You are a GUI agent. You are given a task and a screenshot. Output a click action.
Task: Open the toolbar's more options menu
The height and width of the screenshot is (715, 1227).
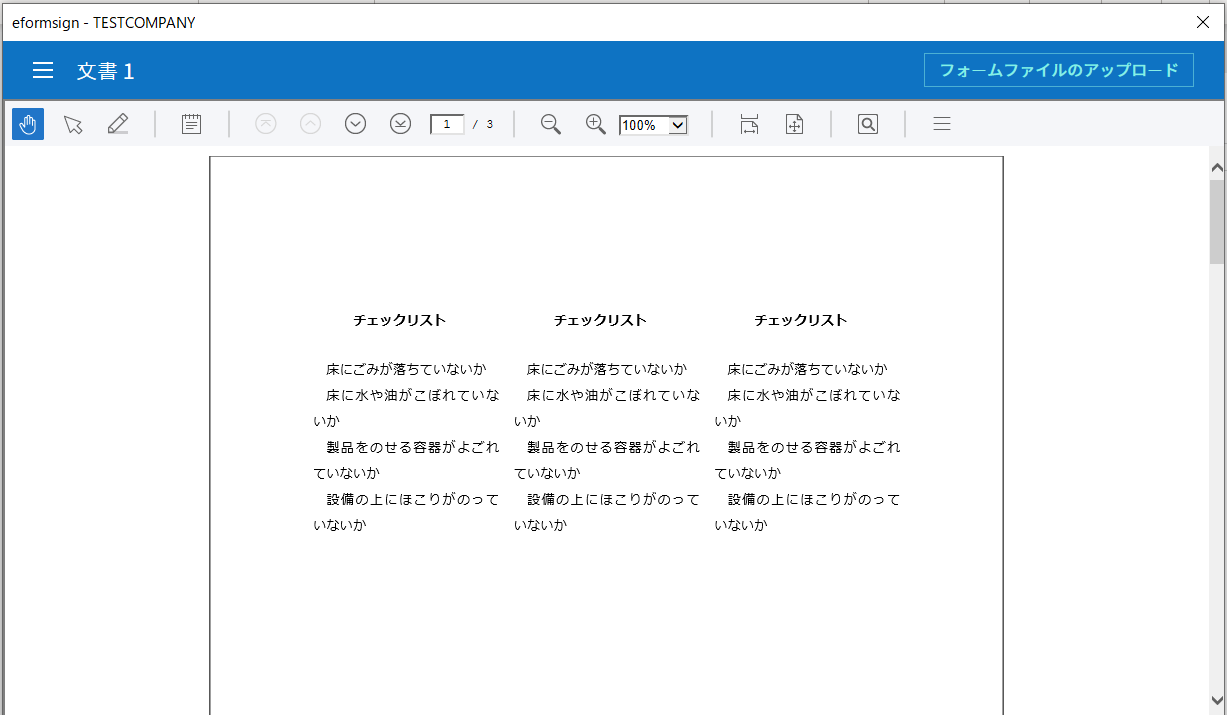click(x=942, y=124)
